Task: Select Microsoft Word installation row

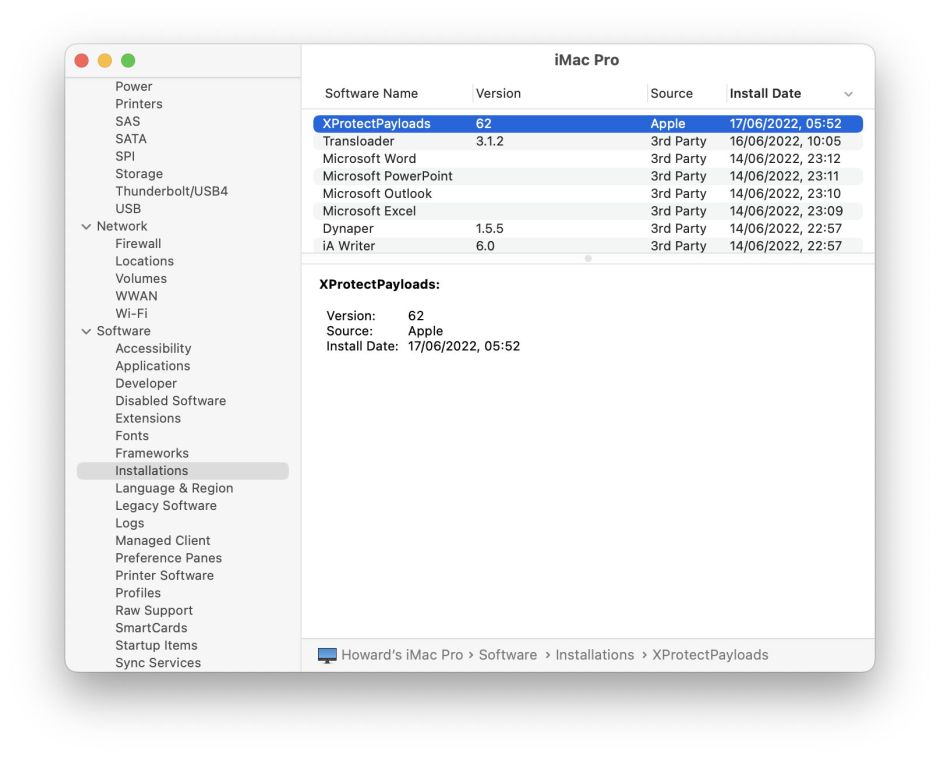Action: tap(369, 159)
